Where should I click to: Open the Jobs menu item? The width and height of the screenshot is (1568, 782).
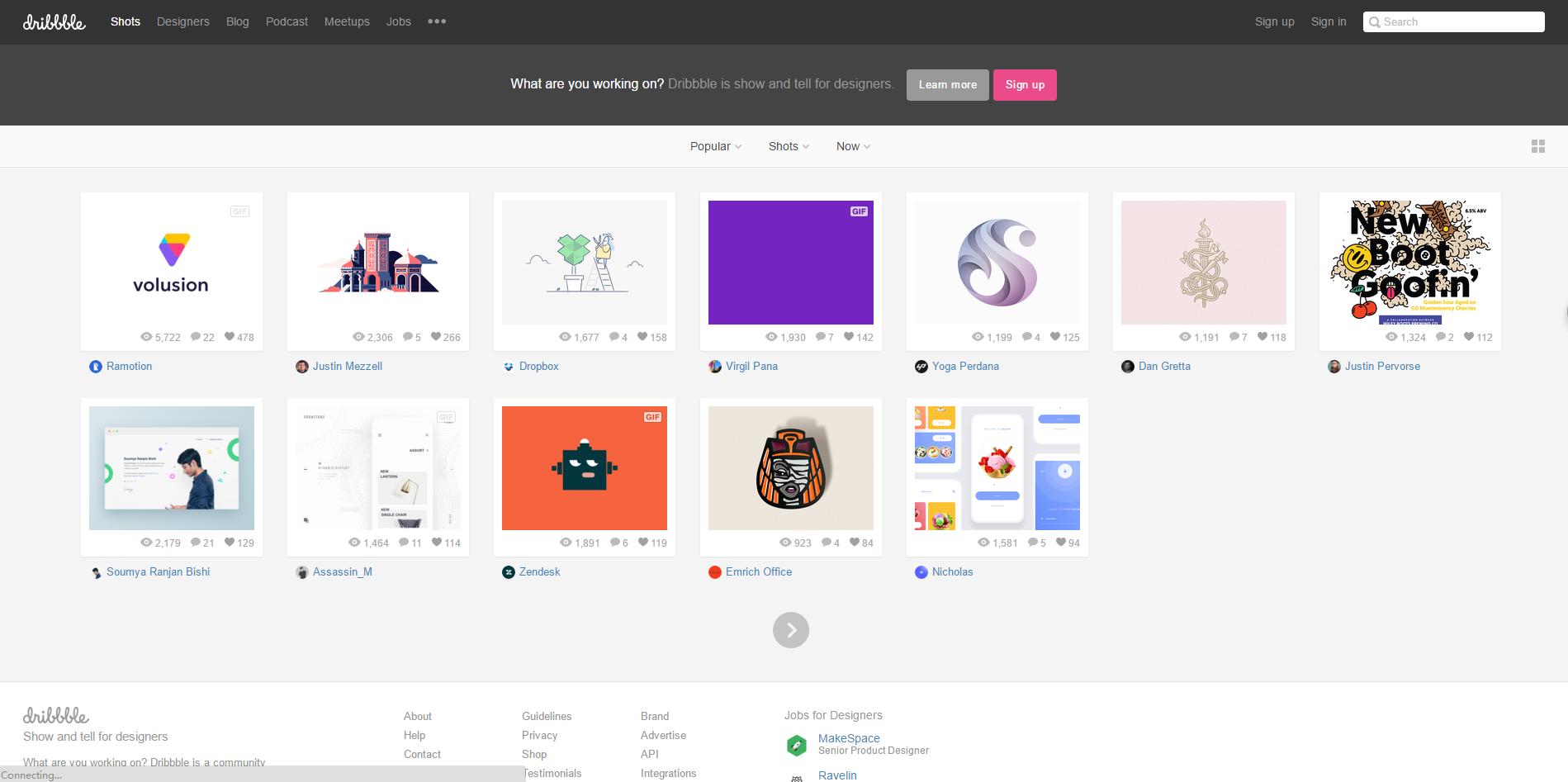coord(398,21)
